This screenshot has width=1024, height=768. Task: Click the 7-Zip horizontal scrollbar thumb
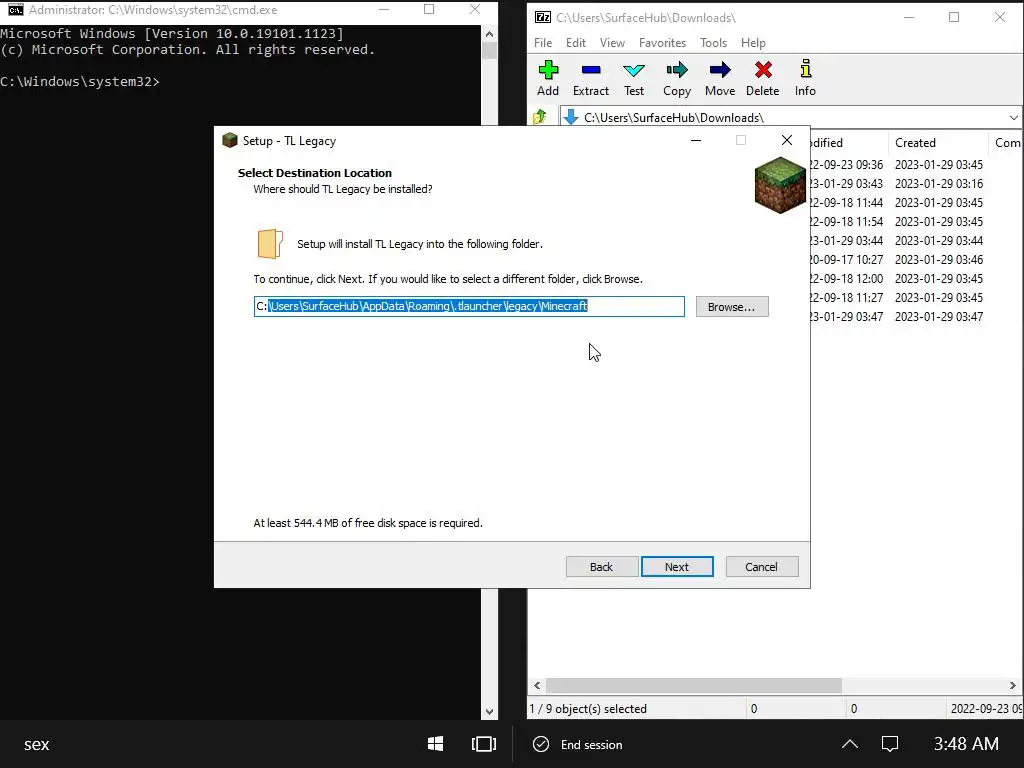694,685
